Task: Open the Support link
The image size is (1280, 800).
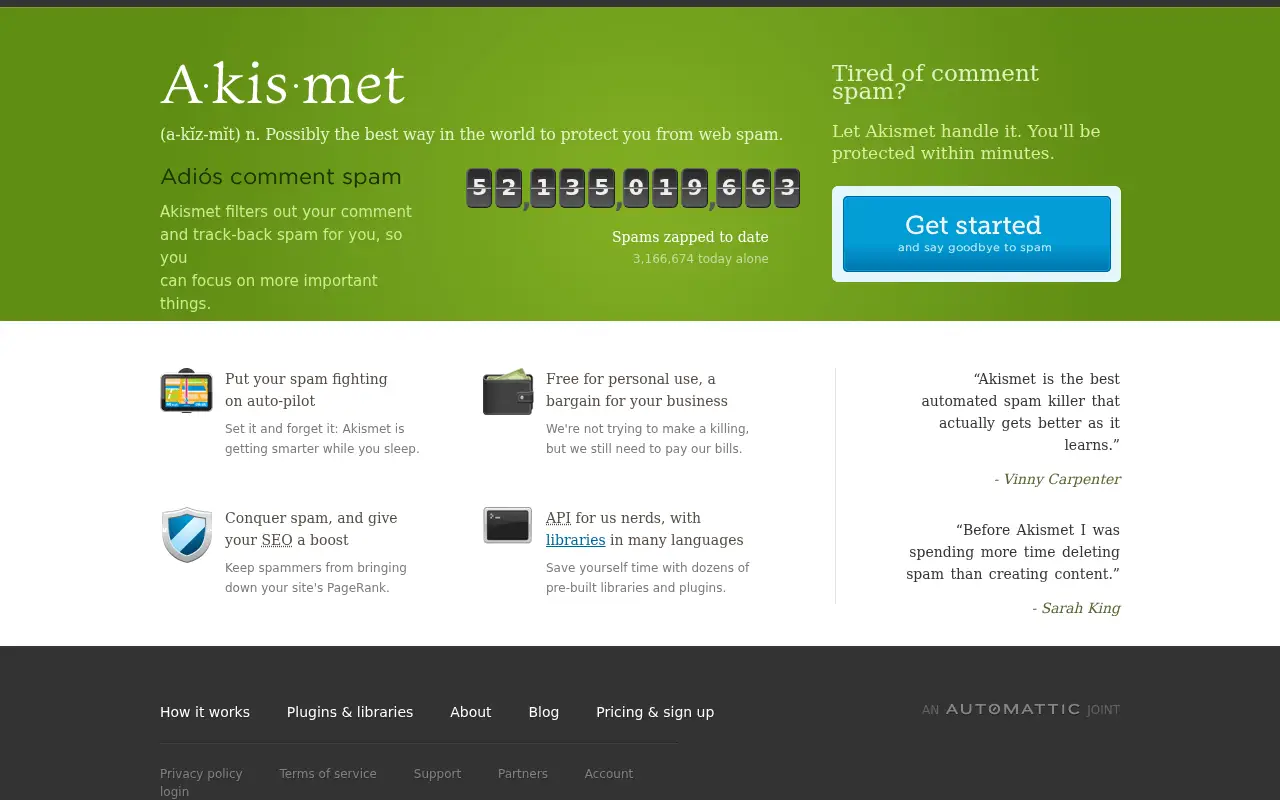Action: click(437, 774)
